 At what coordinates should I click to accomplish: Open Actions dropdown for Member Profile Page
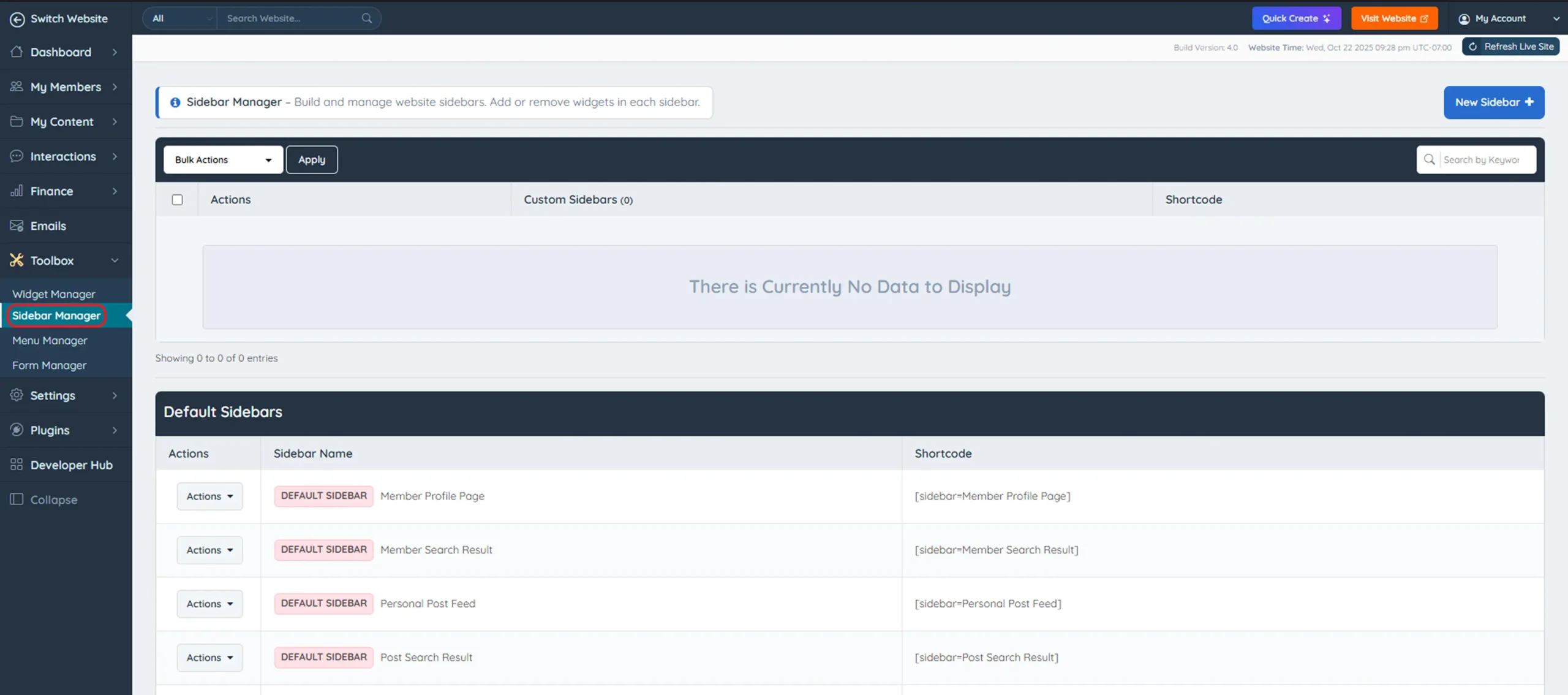209,496
